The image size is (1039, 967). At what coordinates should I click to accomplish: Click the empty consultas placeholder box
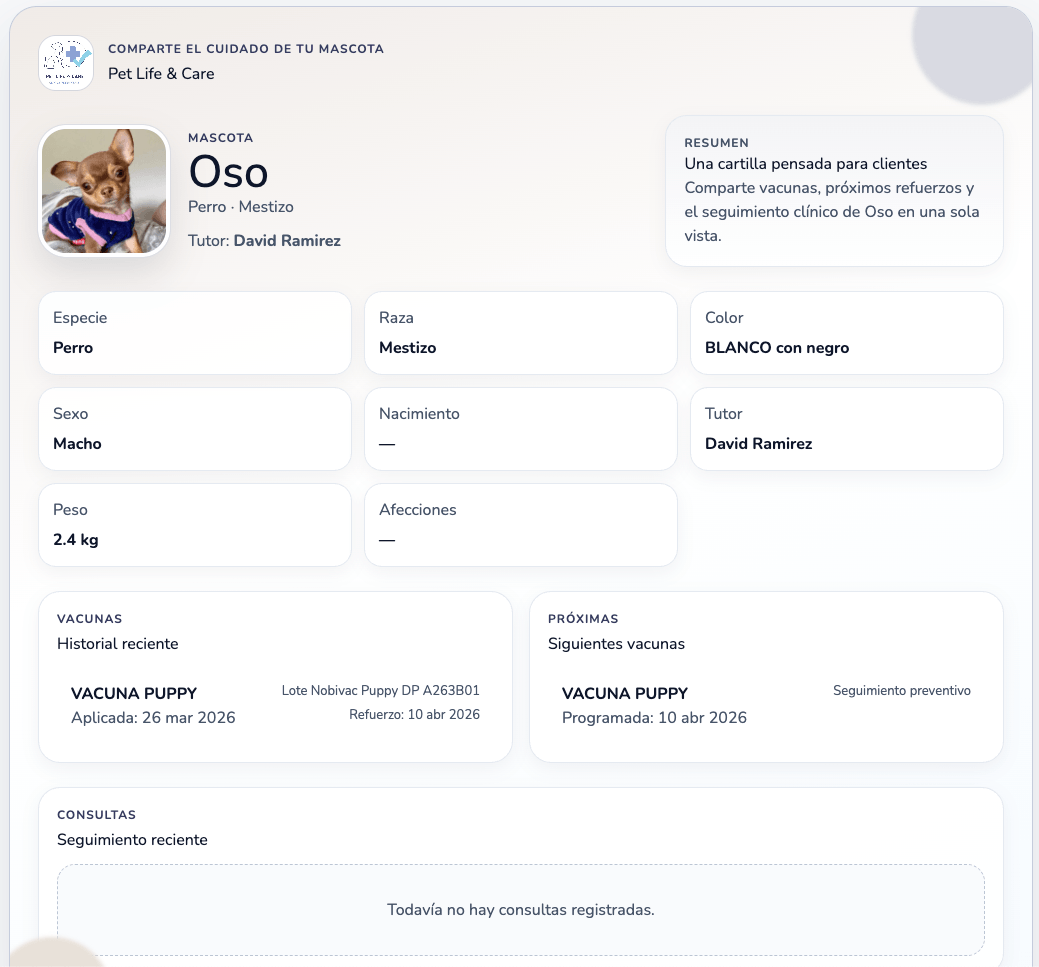tap(520, 910)
